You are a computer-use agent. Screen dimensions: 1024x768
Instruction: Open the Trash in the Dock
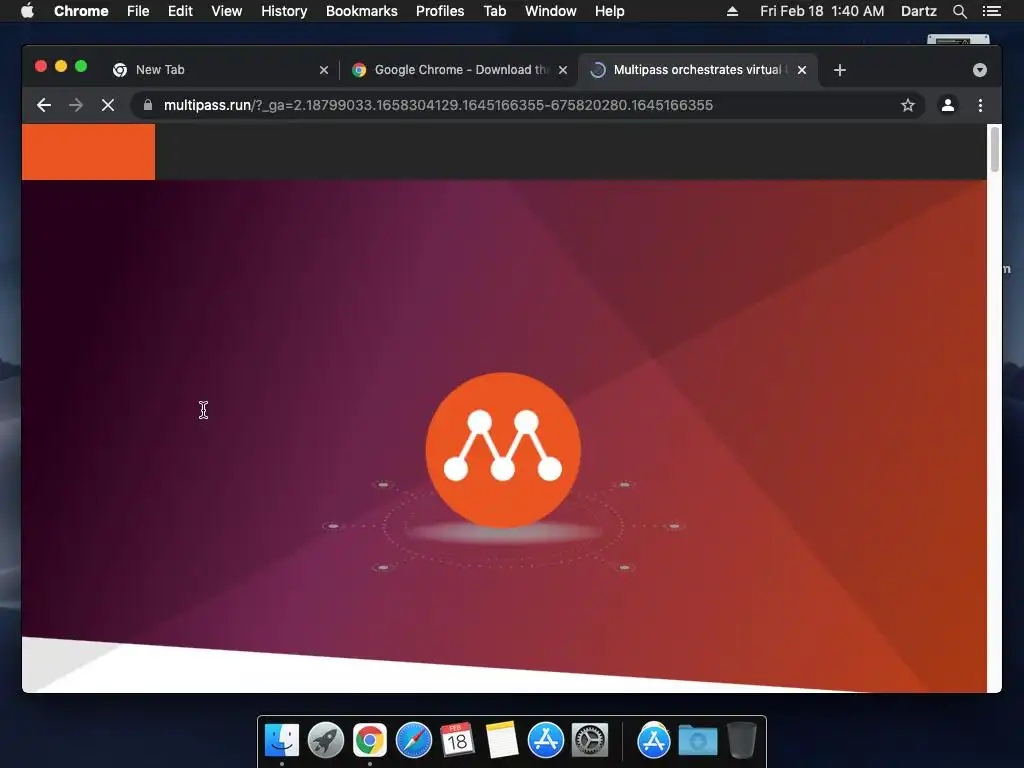742,740
